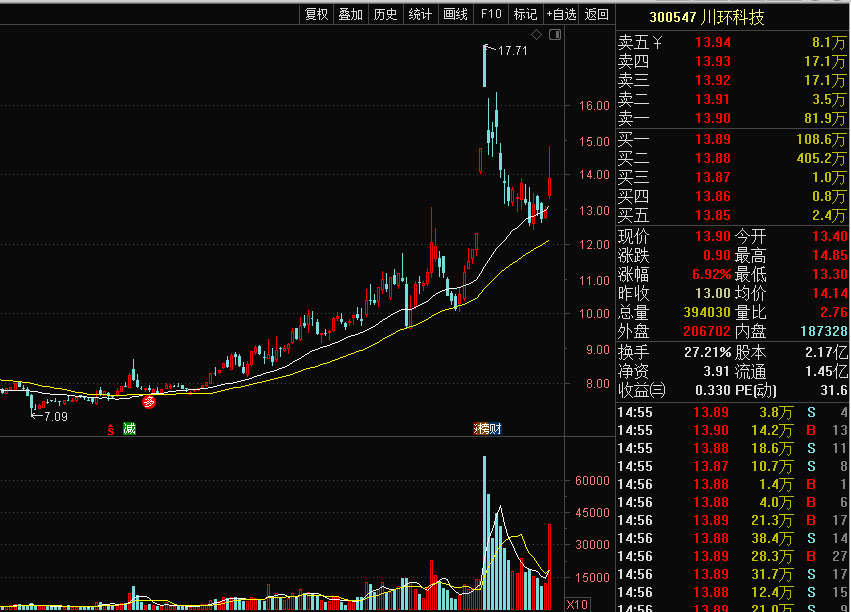
Task: Click 最低 value 13.30
Action: tap(830, 274)
